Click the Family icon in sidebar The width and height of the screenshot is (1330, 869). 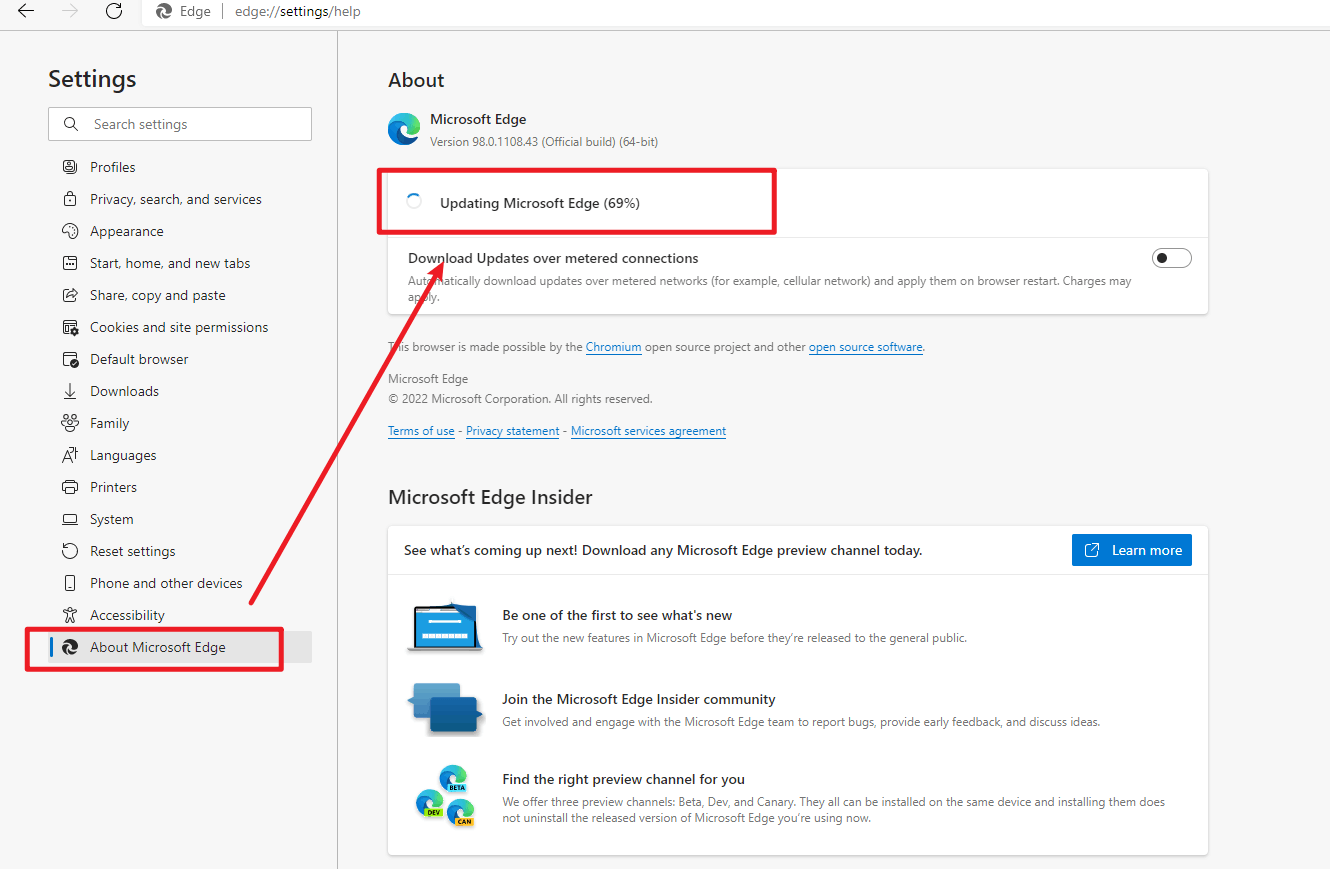pyautogui.click(x=70, y=423)
